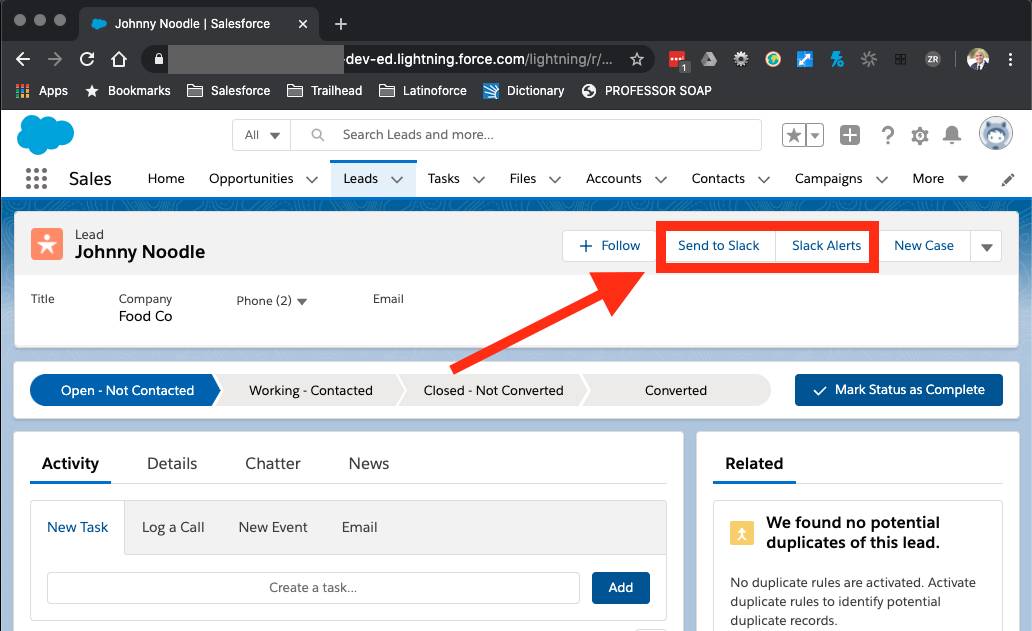Screen dimensions: 1032x631
Task: Select the Open - Not Contacted stage
Action: click(124, 390)
